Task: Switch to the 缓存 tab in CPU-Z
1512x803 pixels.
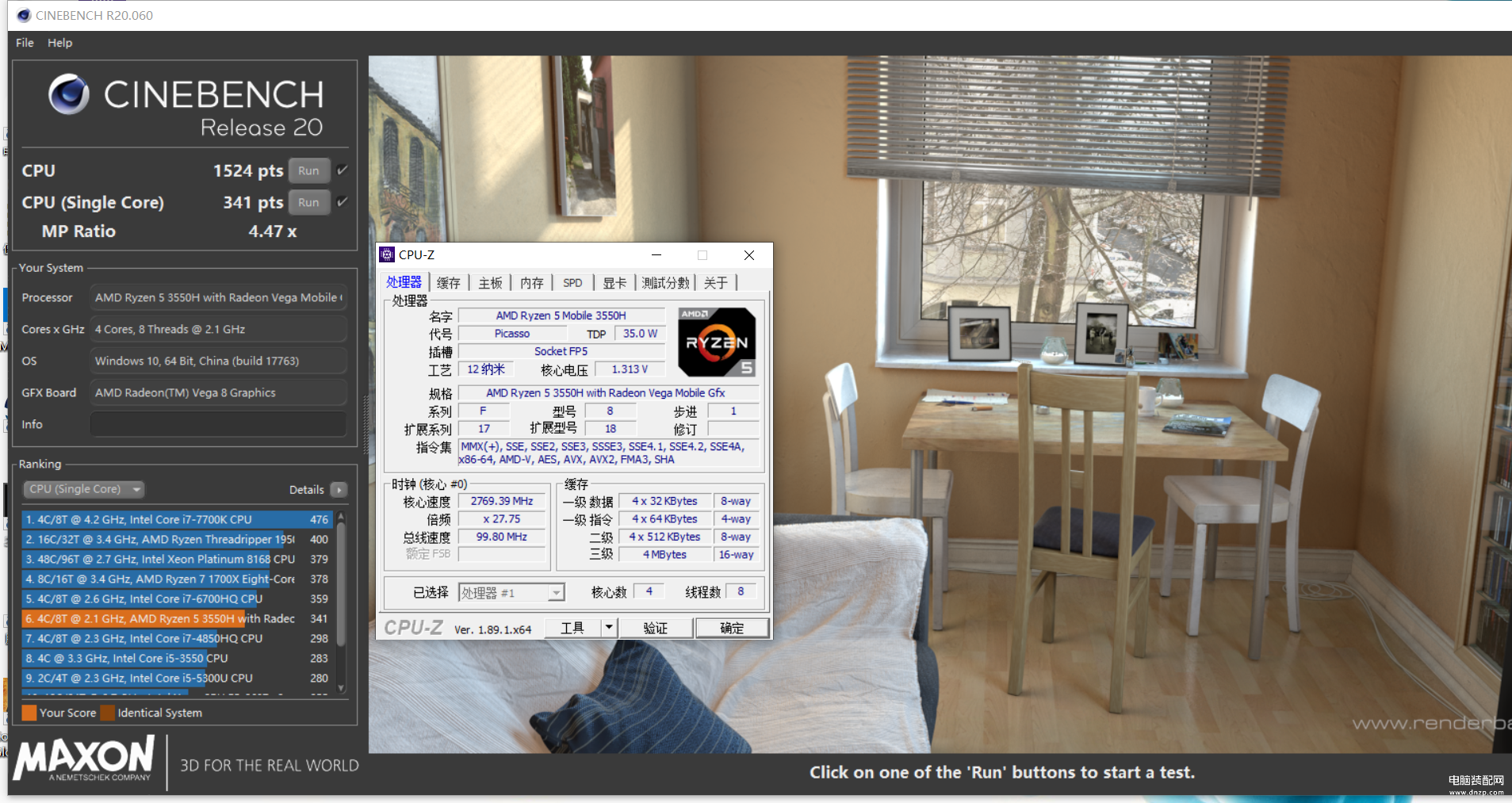Action: 449,283
